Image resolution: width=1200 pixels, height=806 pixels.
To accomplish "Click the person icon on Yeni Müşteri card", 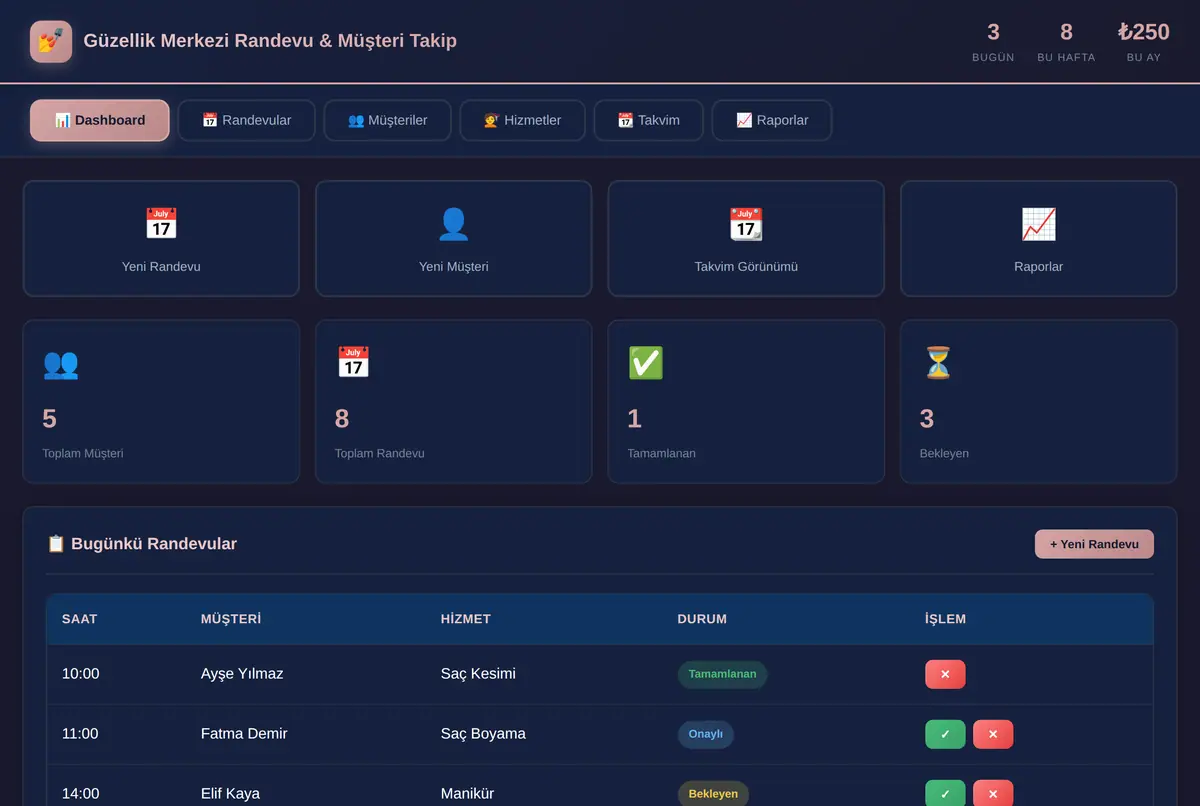I will [x=454, y=224].
